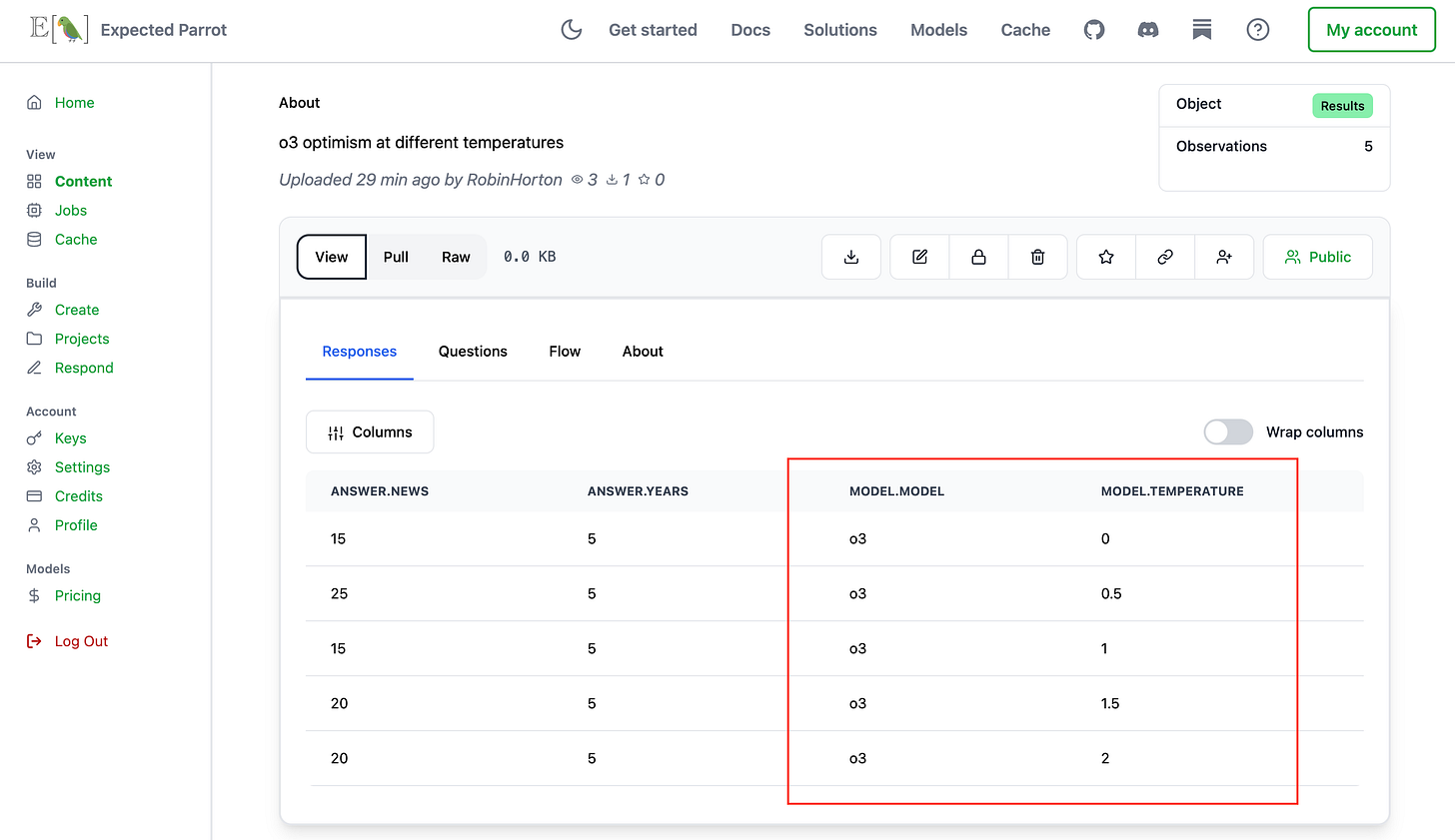Switch to the Responses tab
Viewport: 1455px width, 840px height.
coord(360,352)
